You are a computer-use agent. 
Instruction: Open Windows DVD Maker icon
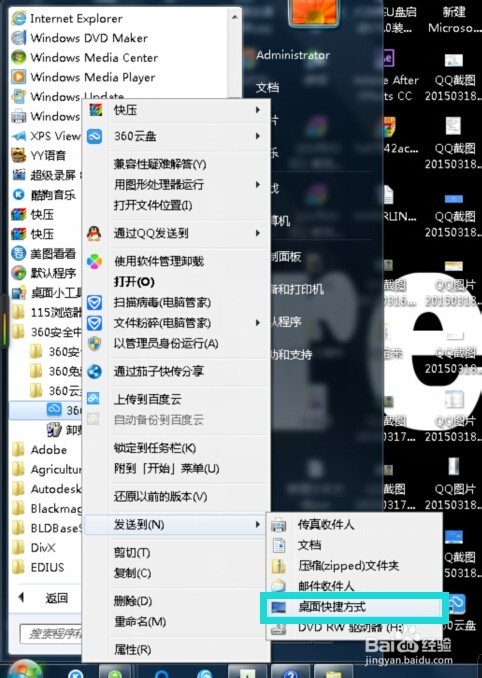coord(19,38)
